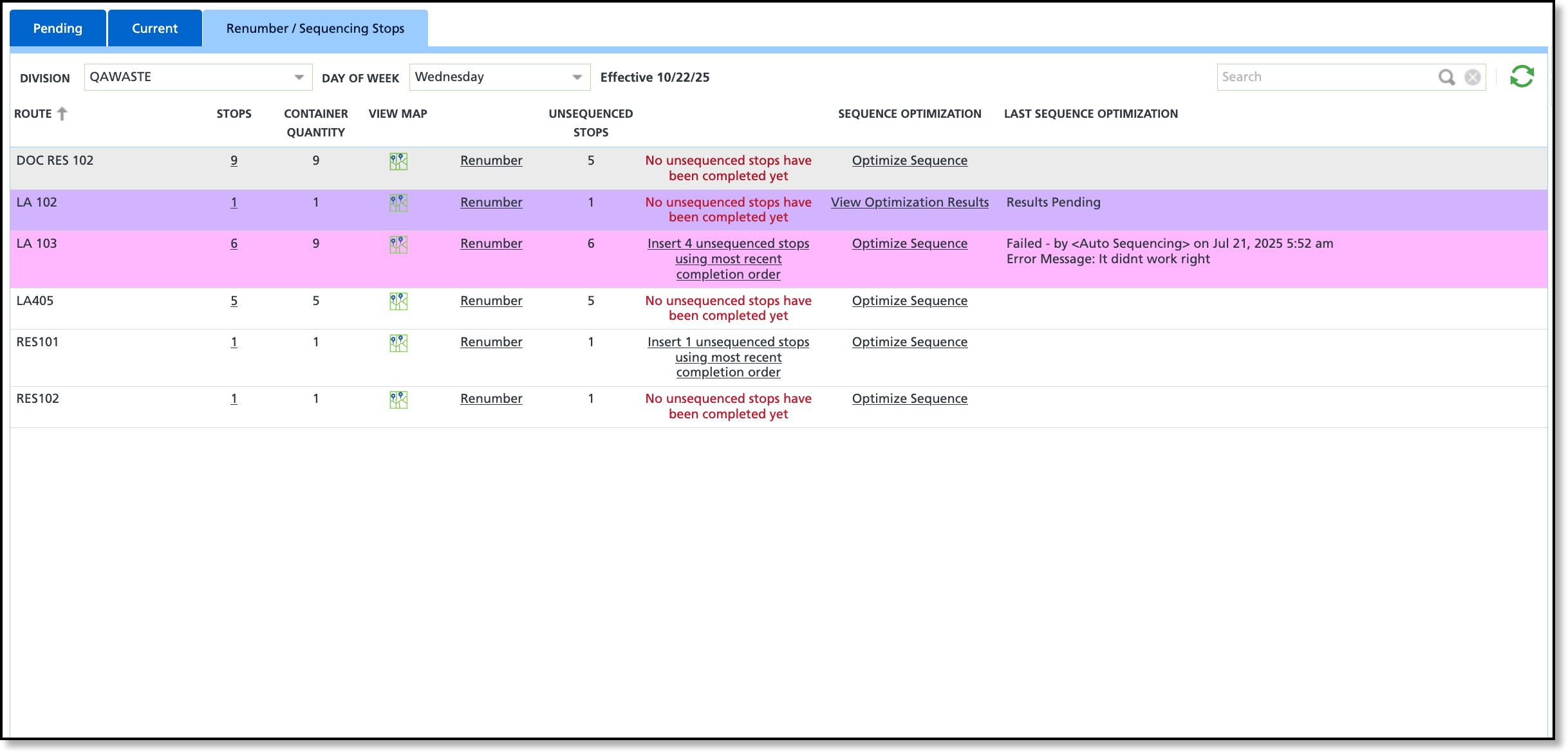Select Renumber / Sequencing Stops tab

(x=315, y=28)
